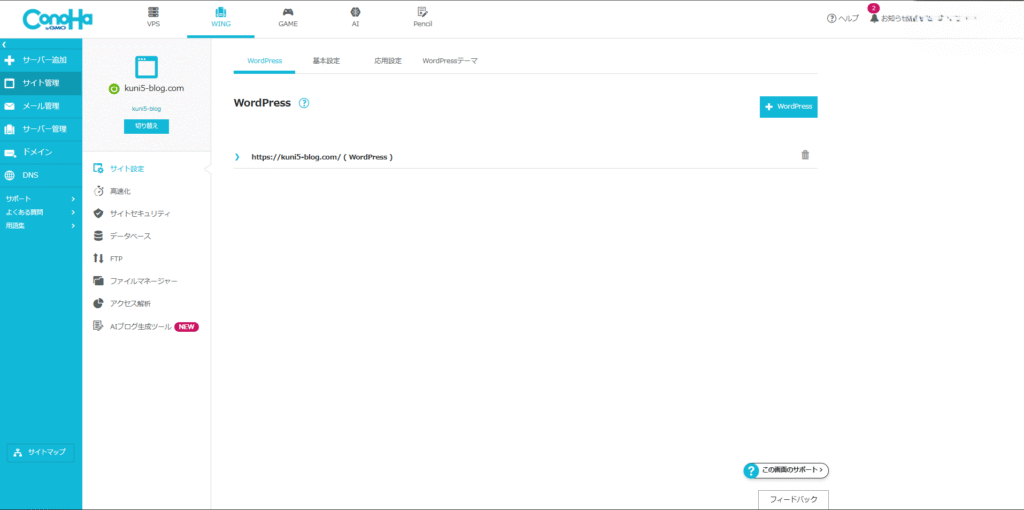Open この画面のサポート help button

[x=786, y=470]
